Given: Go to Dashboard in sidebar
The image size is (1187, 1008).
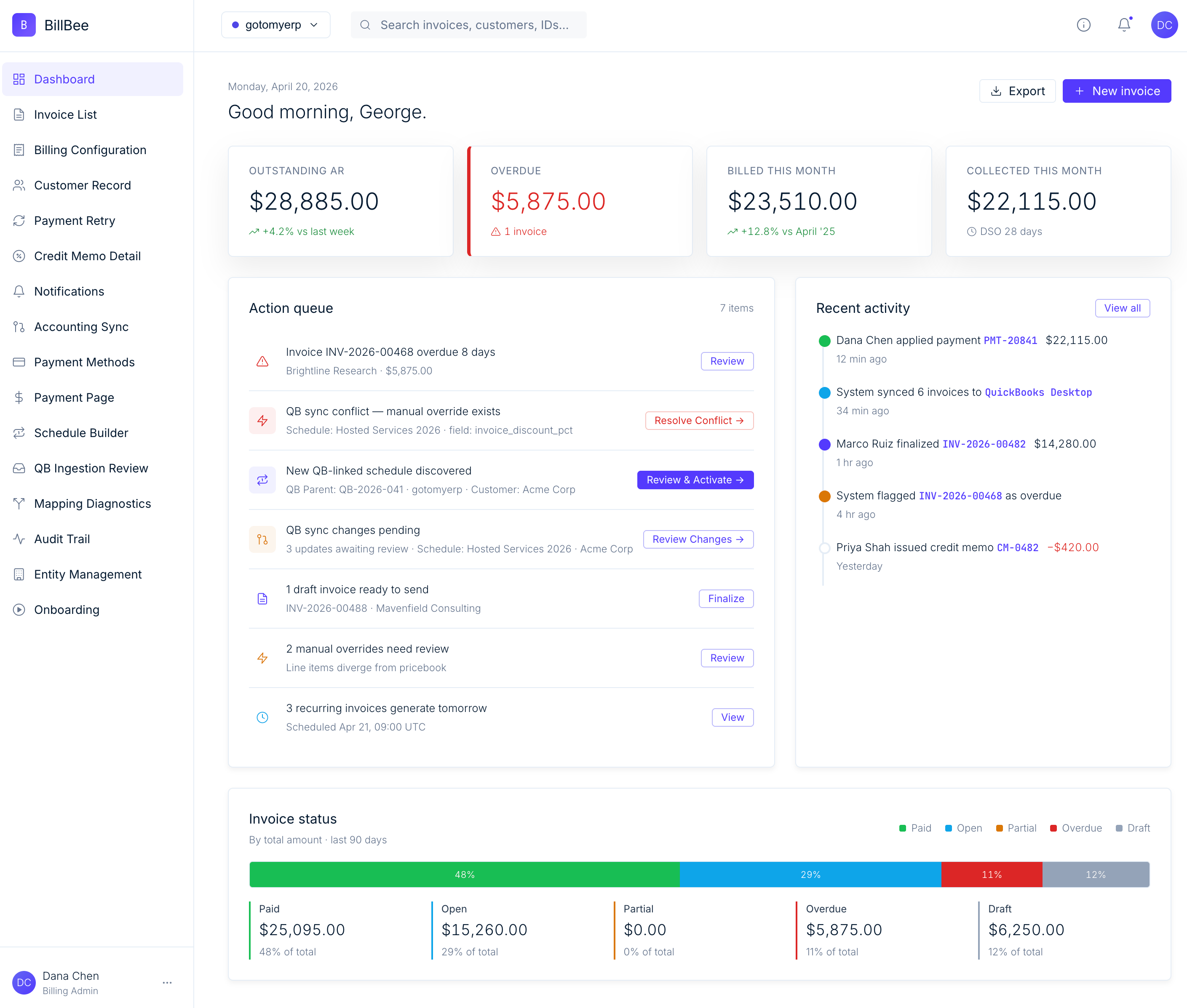Looking at the screenshot, I should coord(93,79).
